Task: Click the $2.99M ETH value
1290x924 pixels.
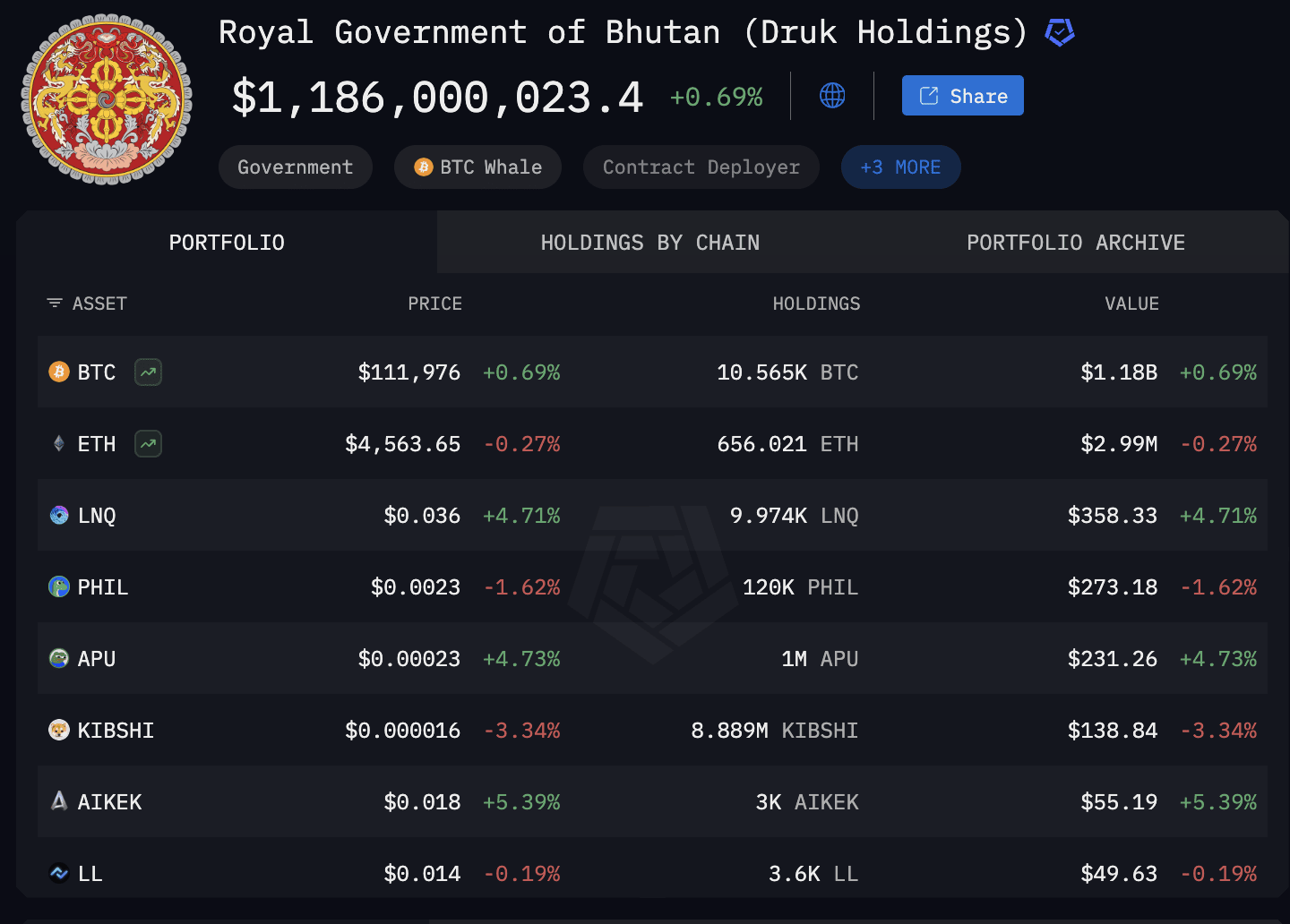Action: 1119,444
